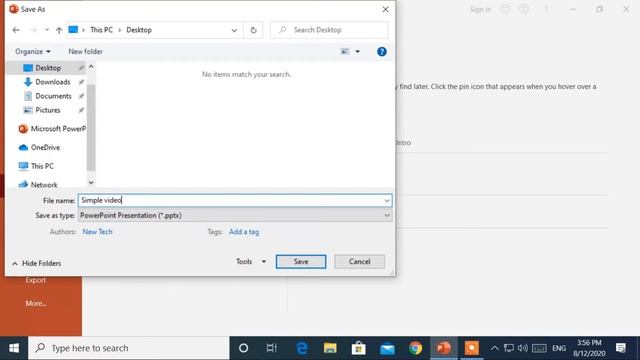640x360 pixels.
Task: Click the Save button
Action: coord(301,262)
